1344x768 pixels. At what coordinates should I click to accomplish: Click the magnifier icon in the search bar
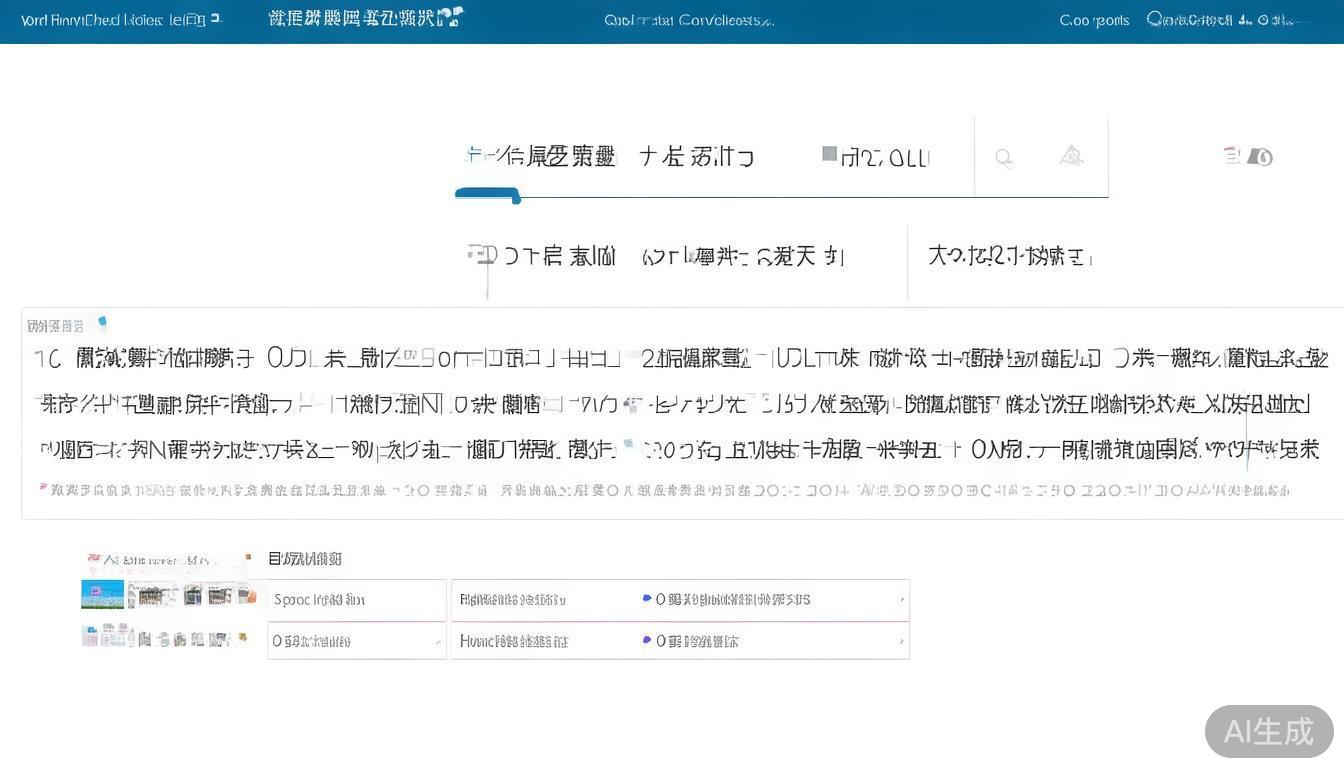click(x=1004, y=156)
